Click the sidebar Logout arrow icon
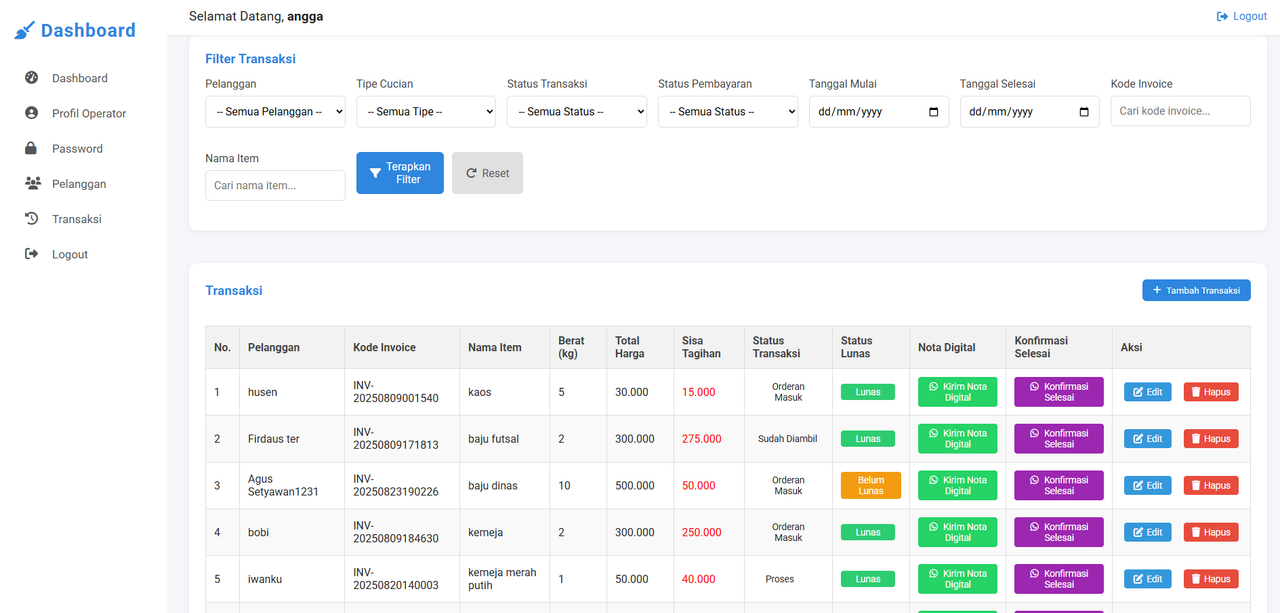Image resolution: width=1280 pixels, height=613 pixels. (x=32, y=254)
